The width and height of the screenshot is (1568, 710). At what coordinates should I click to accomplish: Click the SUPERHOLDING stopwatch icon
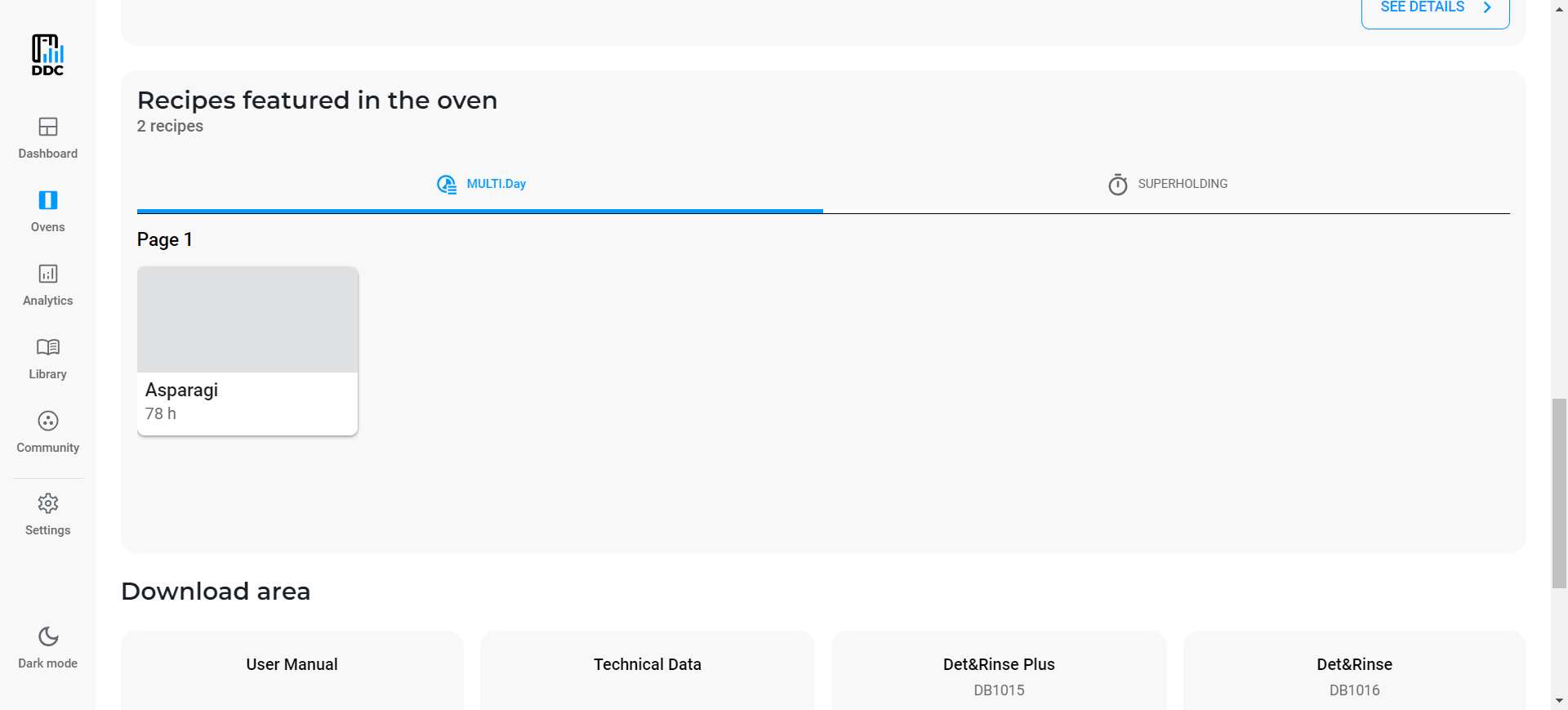click(1118, 185)
